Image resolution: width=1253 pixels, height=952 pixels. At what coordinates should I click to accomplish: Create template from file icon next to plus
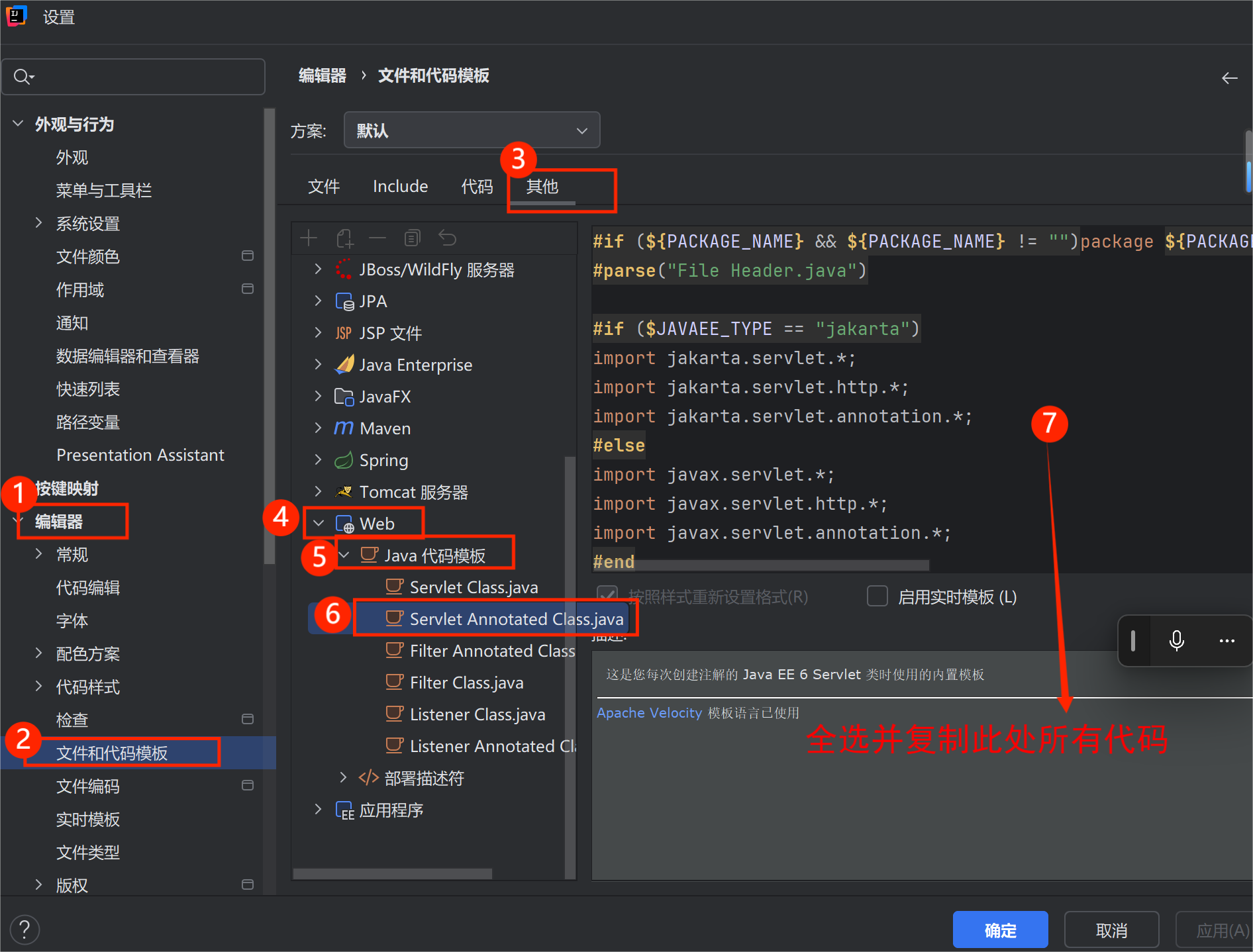coord(345,238)
